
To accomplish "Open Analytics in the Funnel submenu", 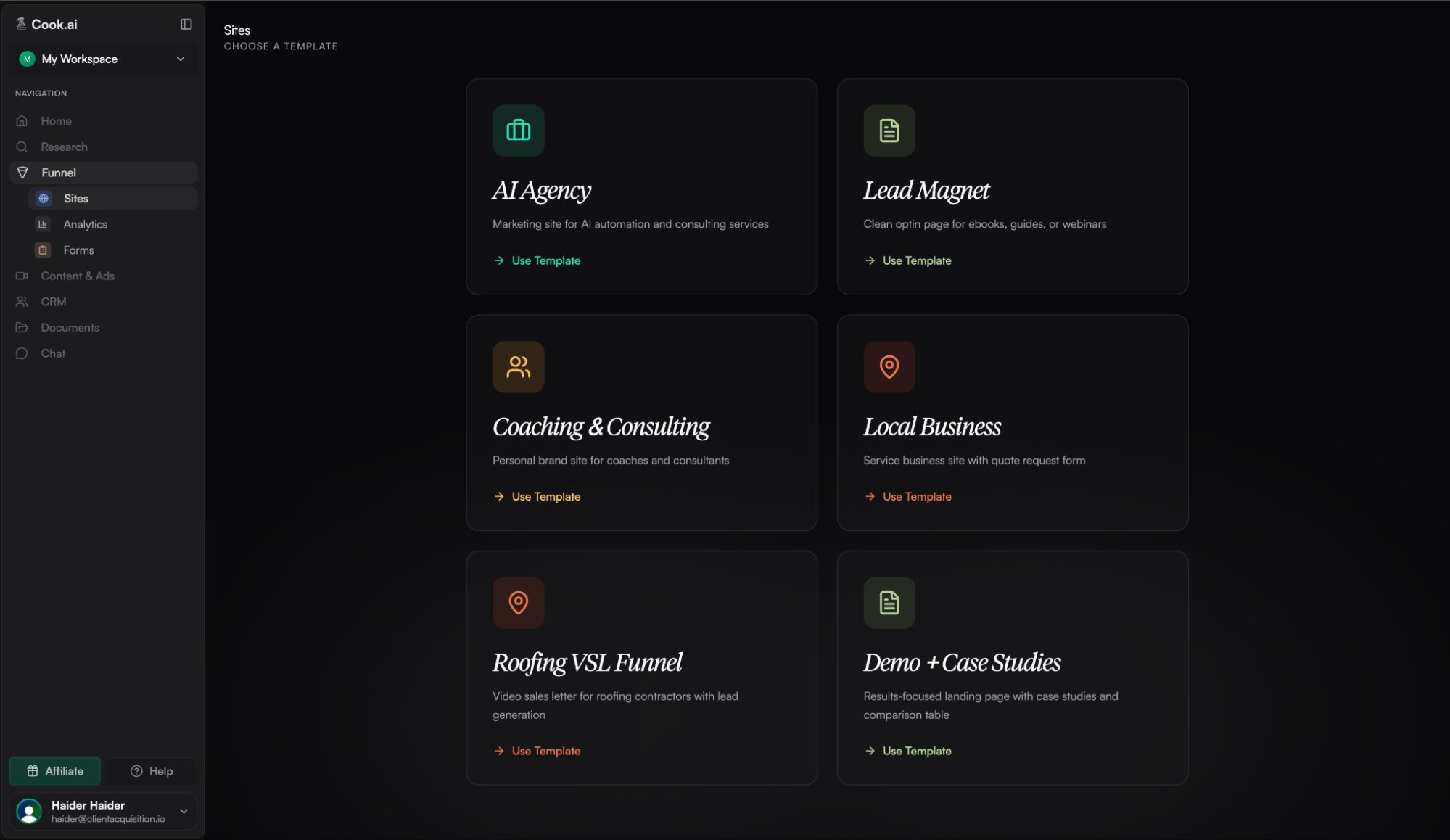I will pyautogui.click(x=85, y=224).
